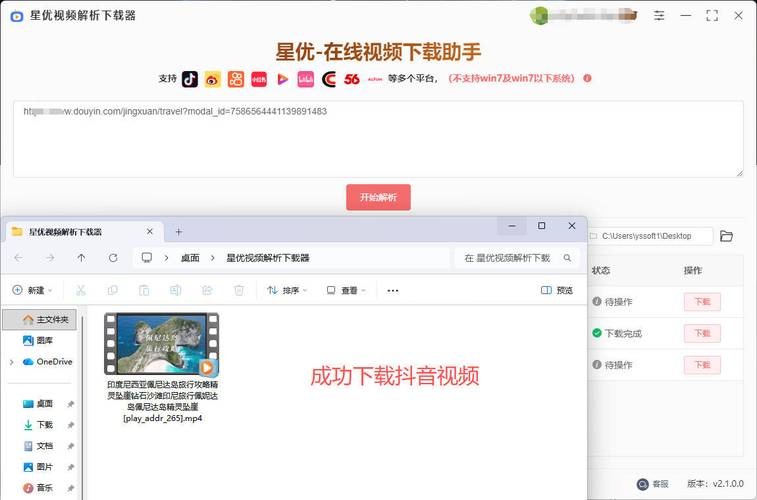The image size is (757, 500).
Task: Open 文档 in the sidebar
Action: coord(39,446)
